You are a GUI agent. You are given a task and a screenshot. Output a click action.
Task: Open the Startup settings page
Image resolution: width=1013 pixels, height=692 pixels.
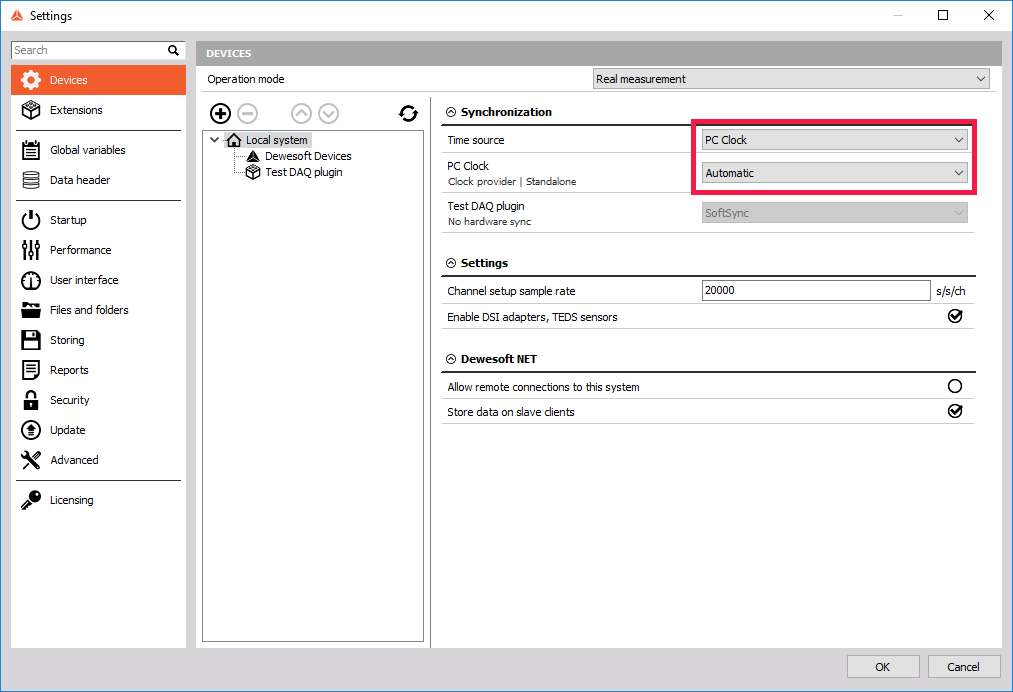coord(98,220)
